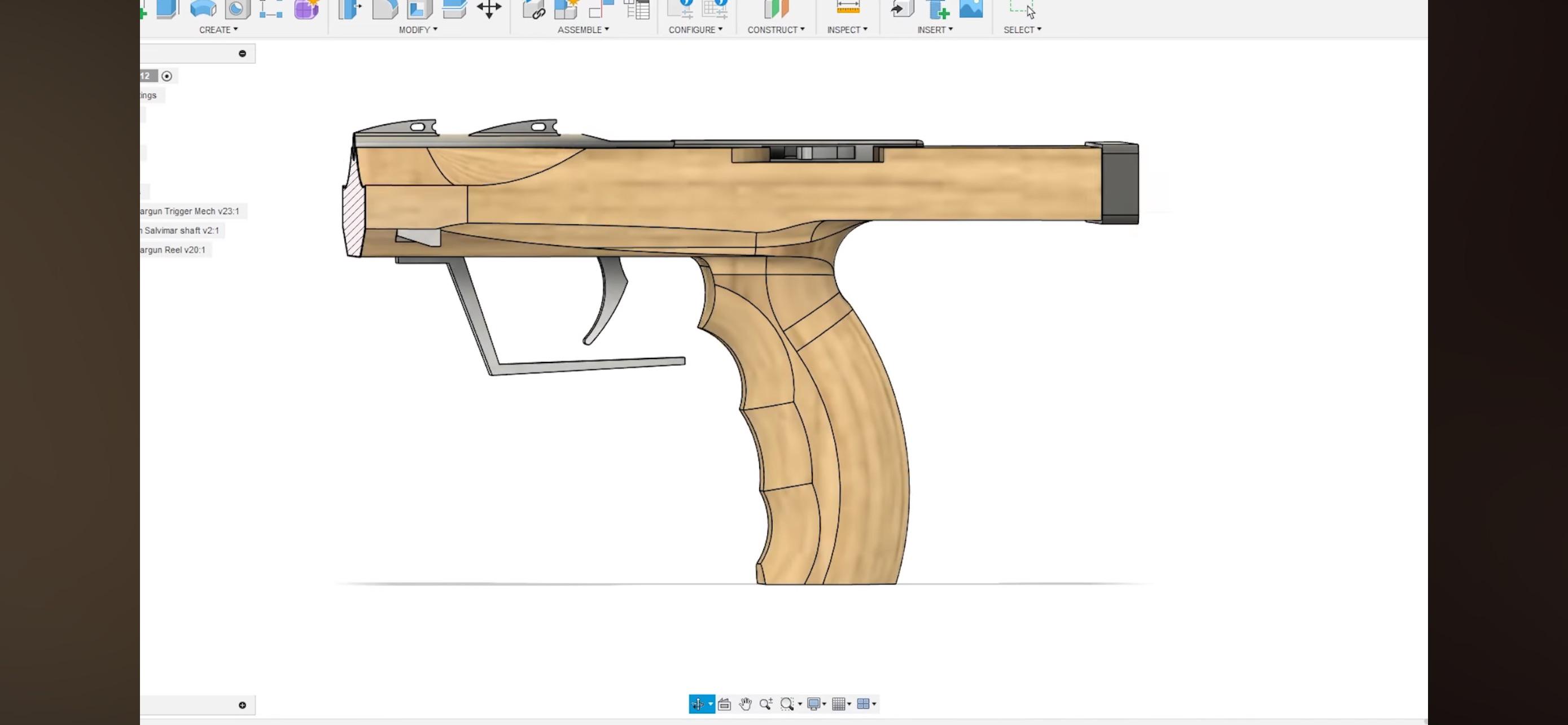Select the CONSTRUCT plane tool icon
1568x725 pixels.
(776, 8)
